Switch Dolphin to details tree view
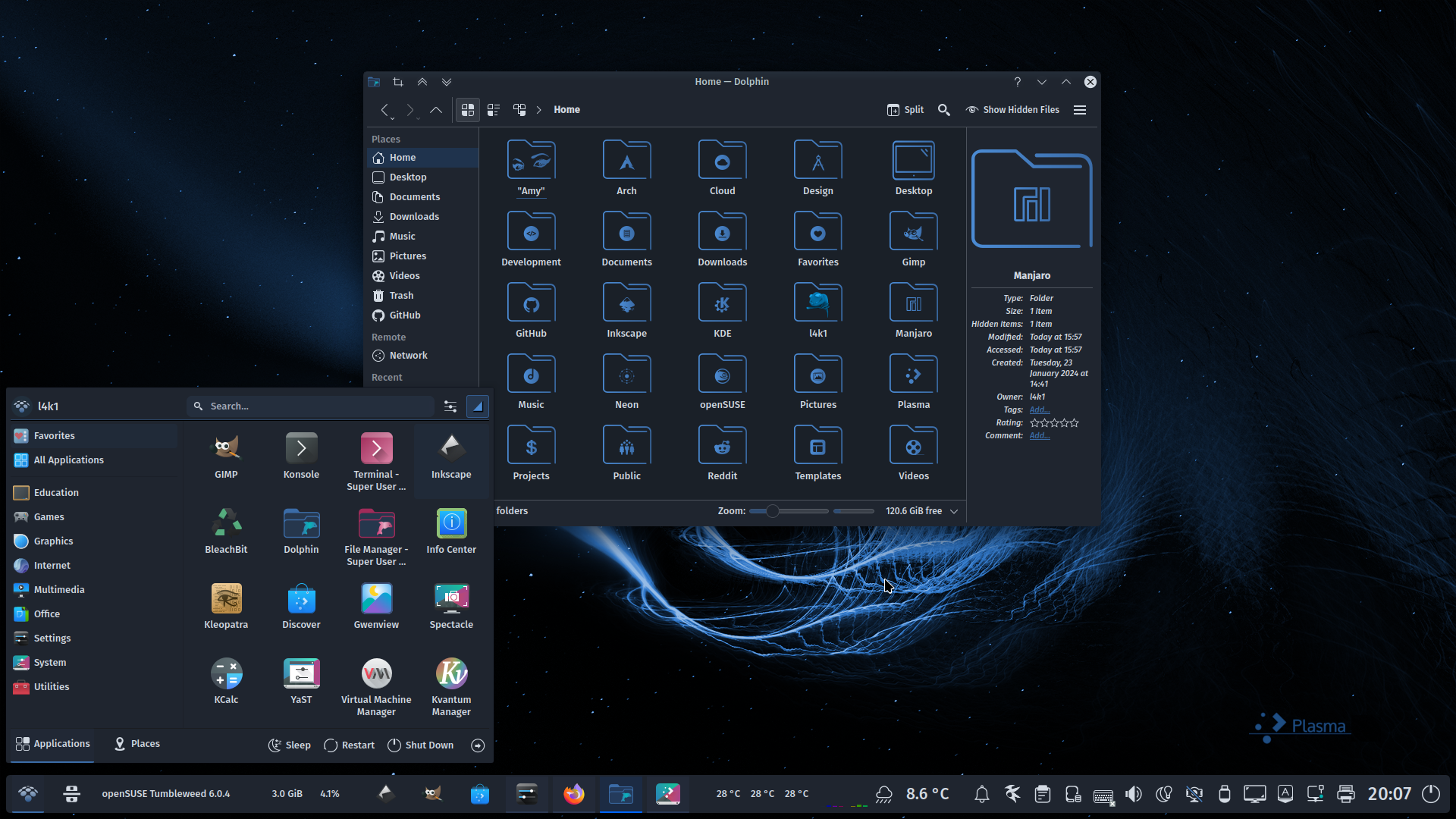The width and height of the screenshot is (1456, 819). coord(519,110)
